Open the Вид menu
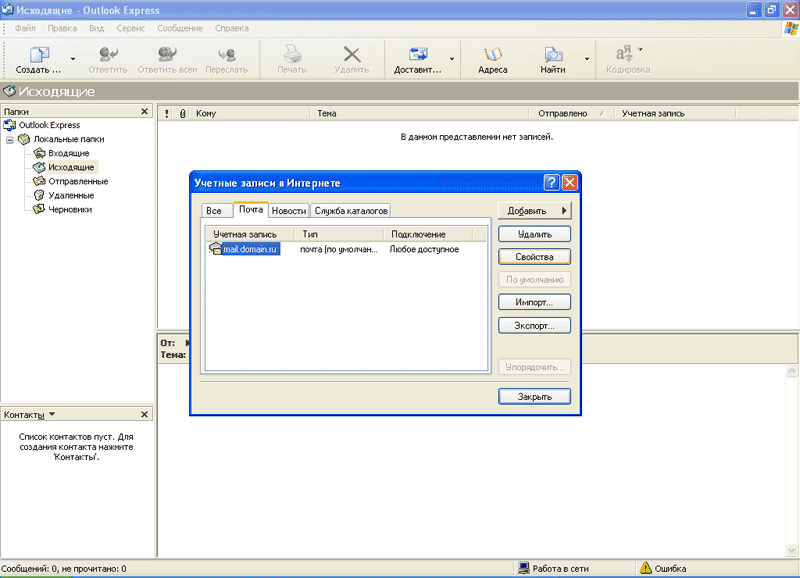800x578 pixels. [96, 28]
